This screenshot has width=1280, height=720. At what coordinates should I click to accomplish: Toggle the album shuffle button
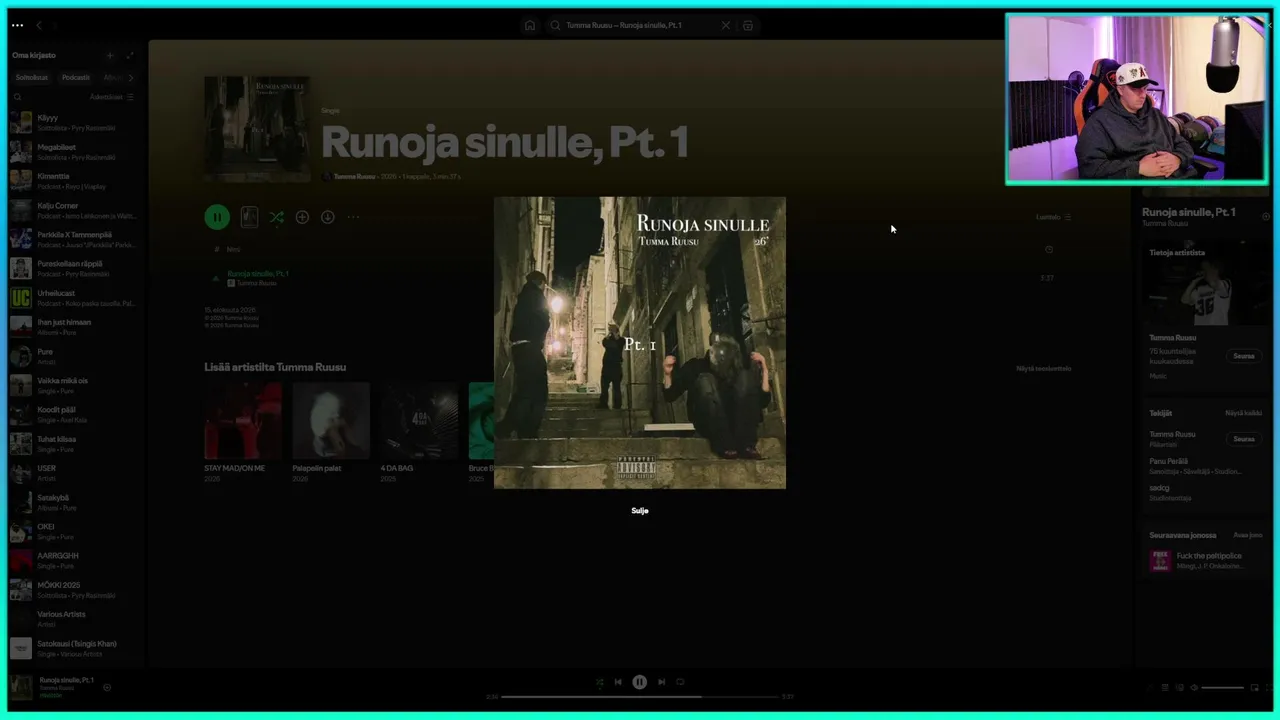pos(277,217)
